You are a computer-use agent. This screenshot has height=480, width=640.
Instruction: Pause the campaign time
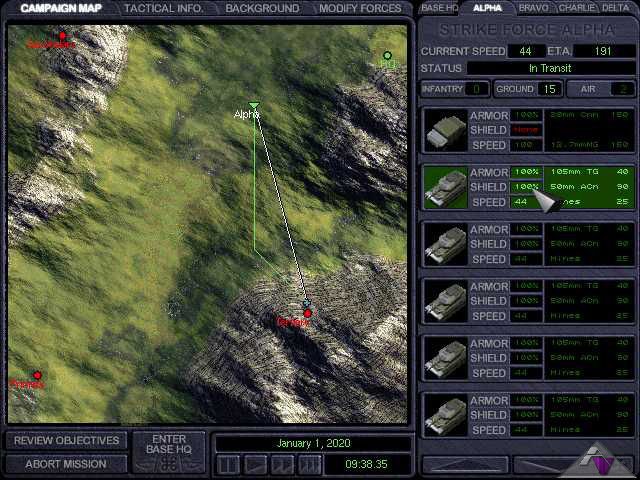coord(229,464)
